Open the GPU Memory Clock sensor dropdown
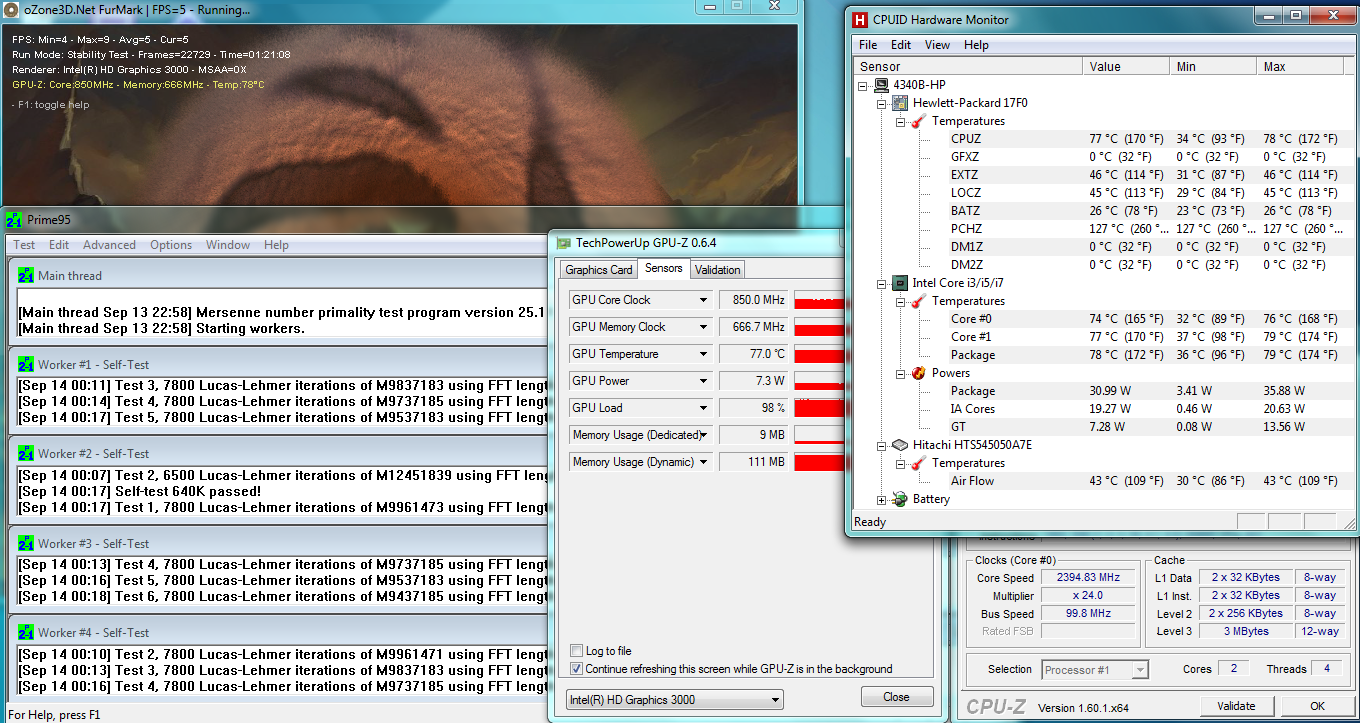The width and height of the screenshot is (1360, 723). pos(704,327)
